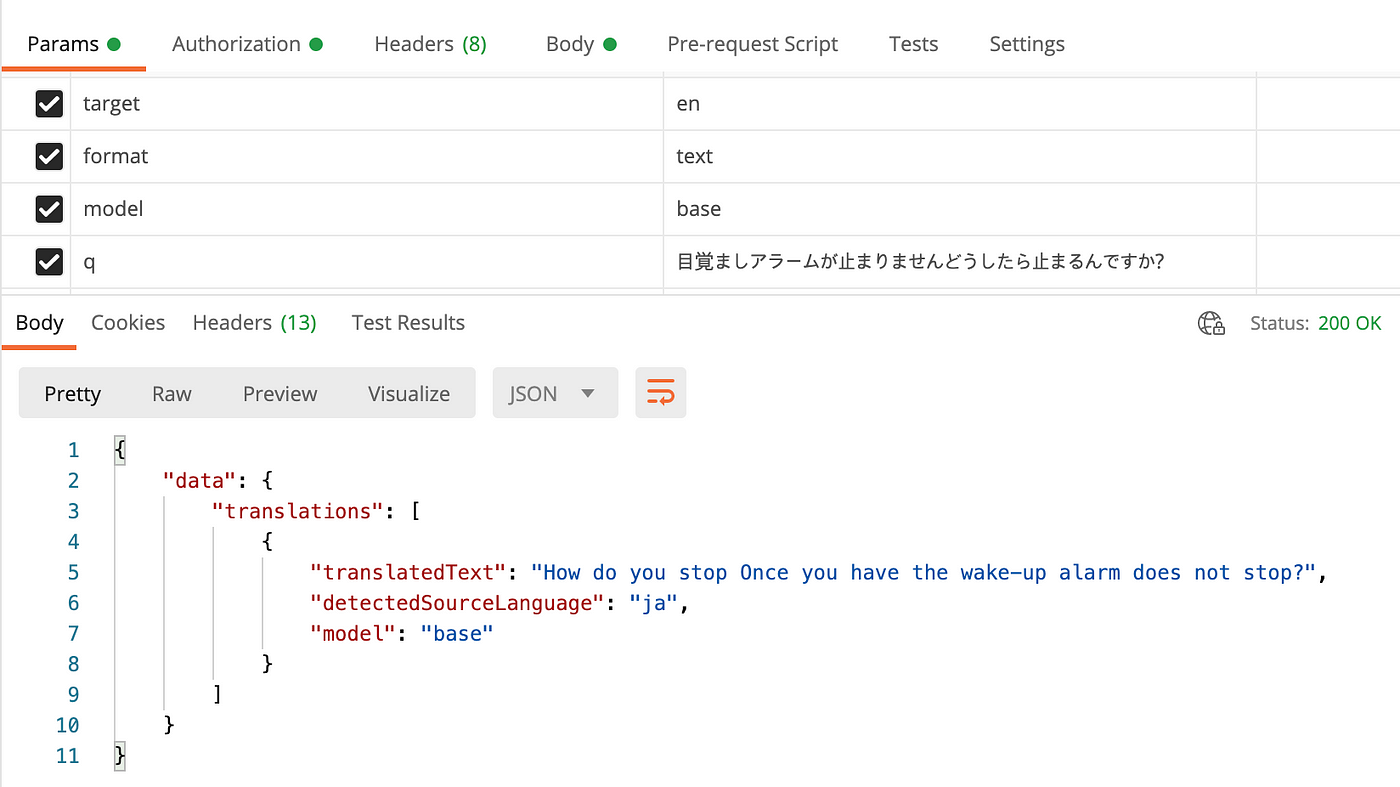Screen dimensions: 1400x787
Task: Click the "detectedSourceLanguage" JSON key
Action: click(x=459, y=603)
